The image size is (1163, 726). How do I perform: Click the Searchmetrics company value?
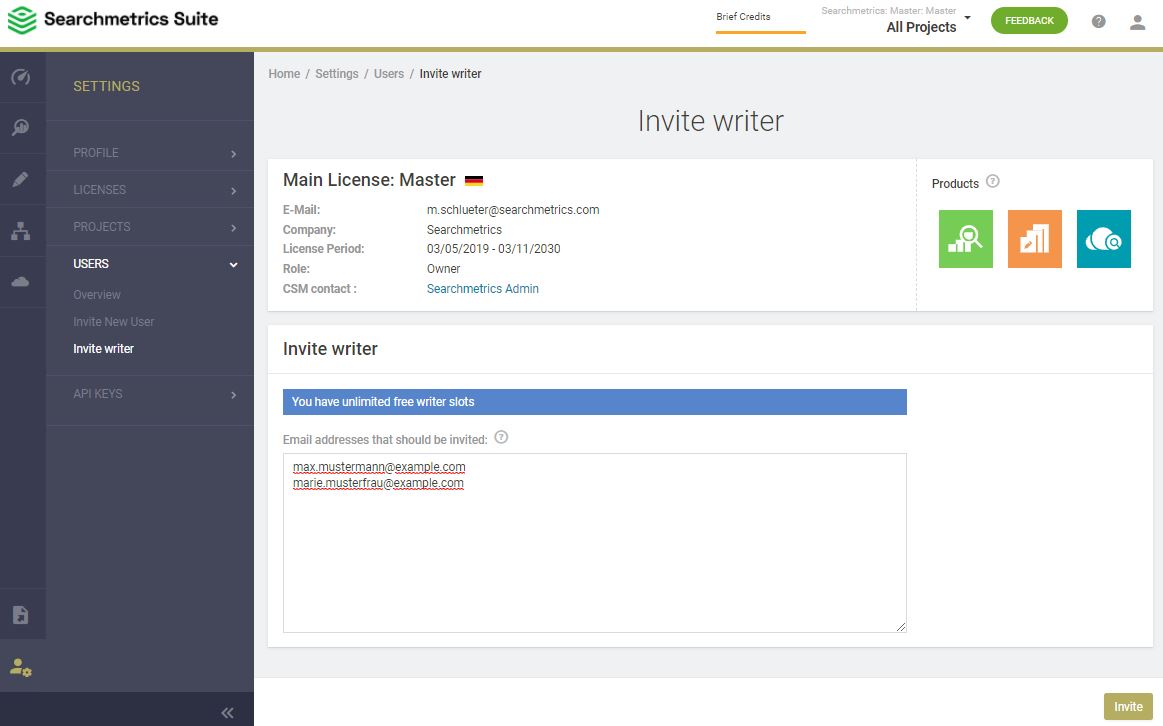click(x=464, y=230)
